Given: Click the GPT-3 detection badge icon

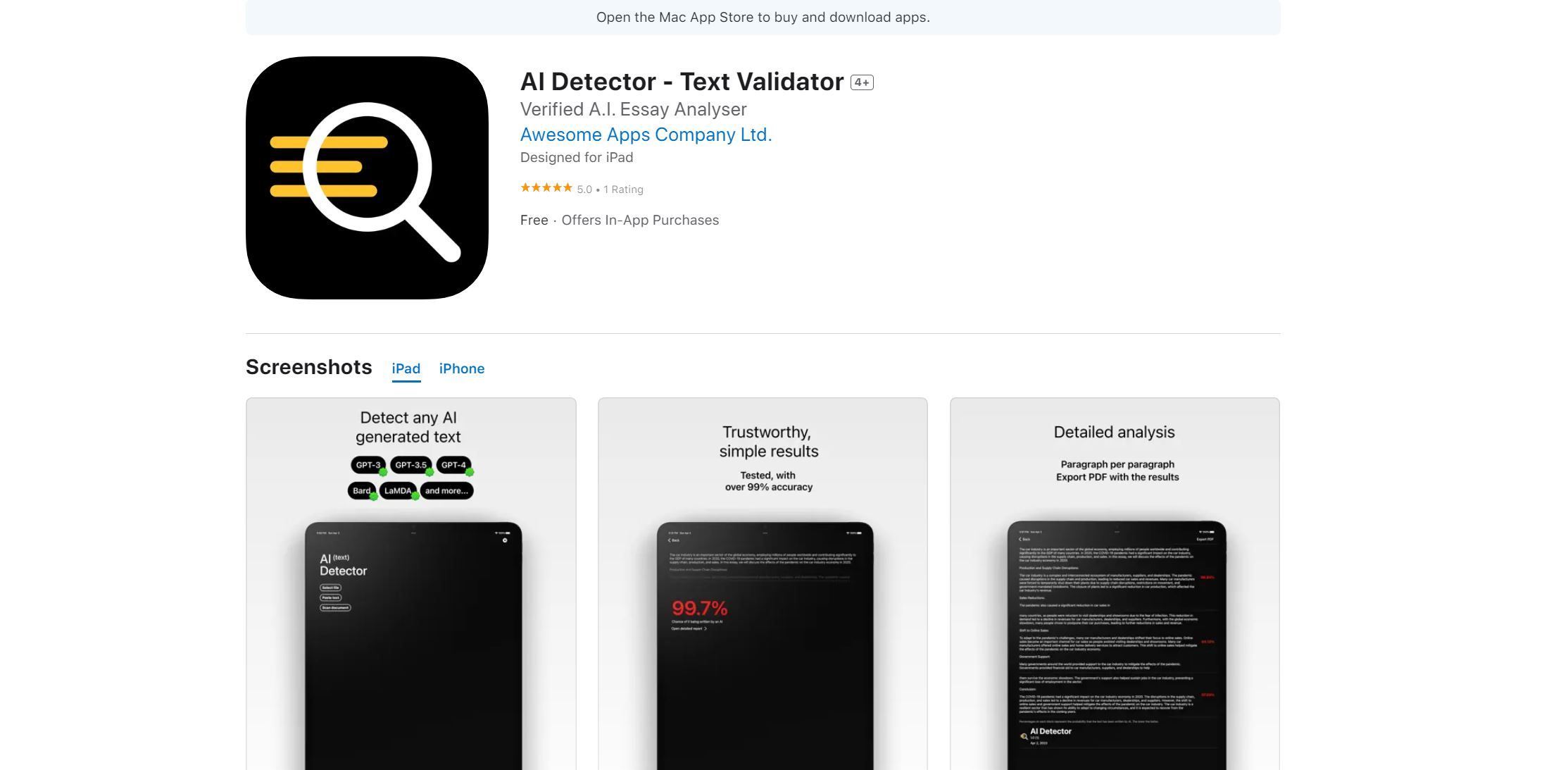Looking at the screenshot, I should (366, 464).
